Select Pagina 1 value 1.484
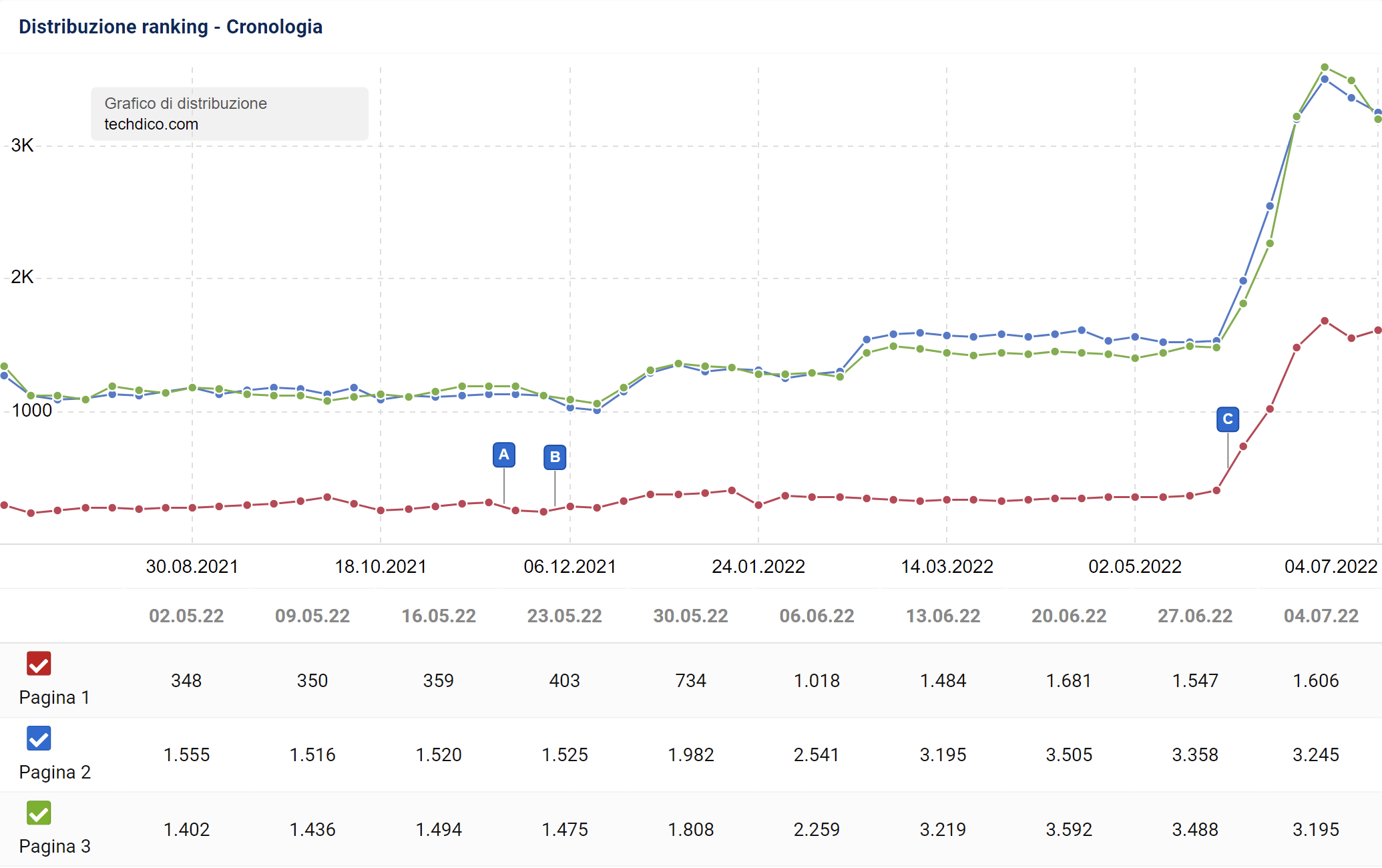 [943, 680]
